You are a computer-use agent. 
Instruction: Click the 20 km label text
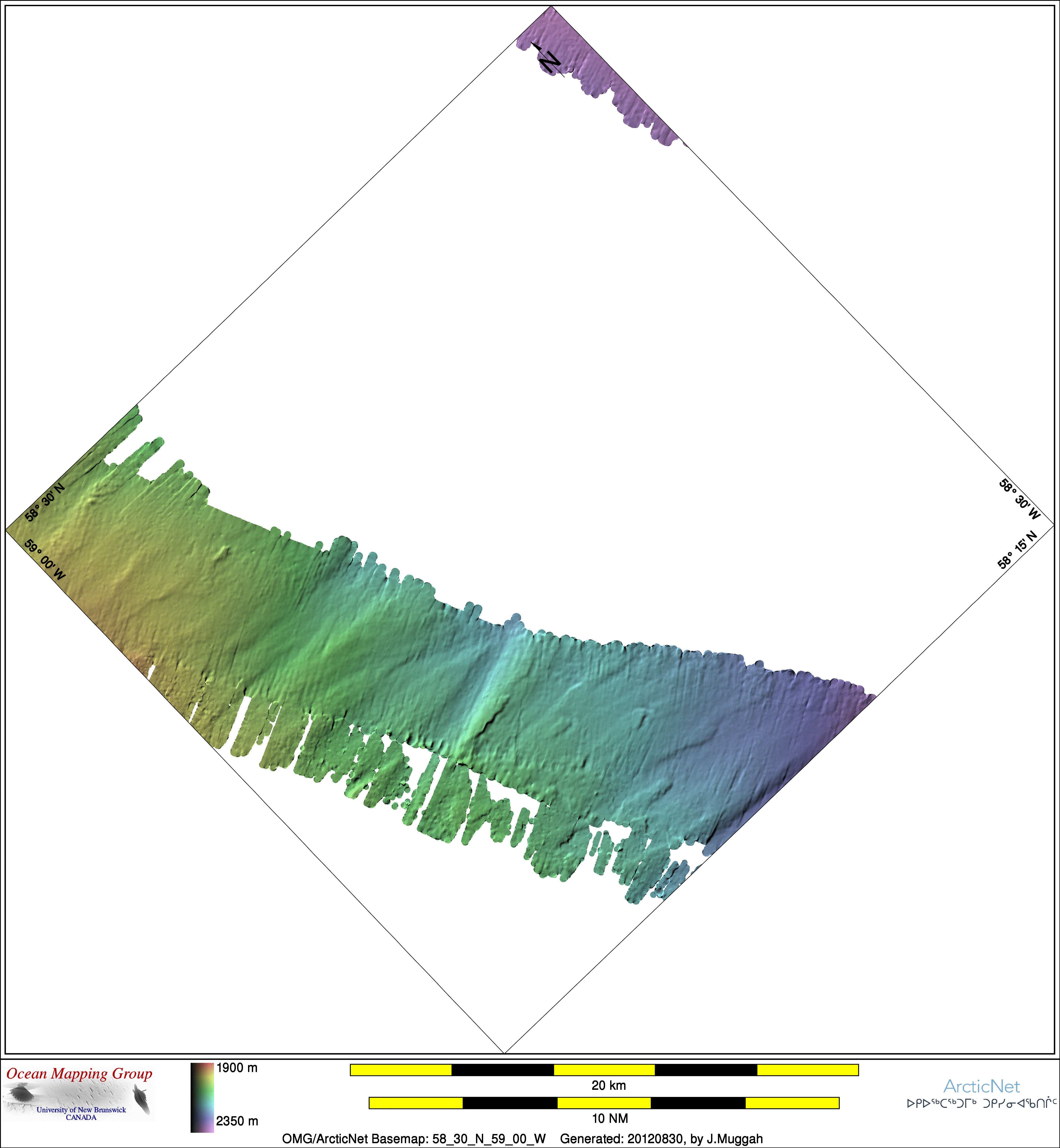[x=609, y=1085]
